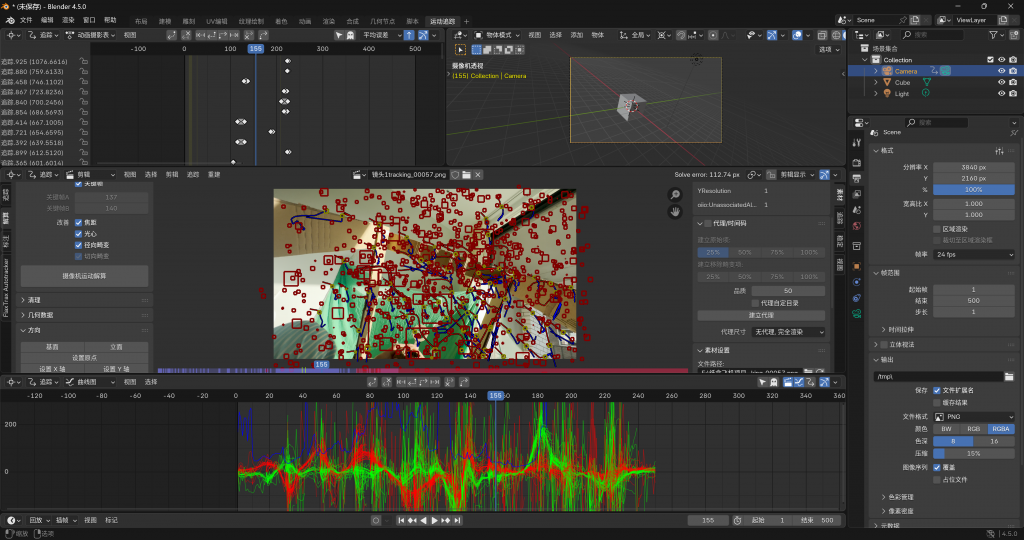Hide the Cube object using its eye icon

point(1000,82)
